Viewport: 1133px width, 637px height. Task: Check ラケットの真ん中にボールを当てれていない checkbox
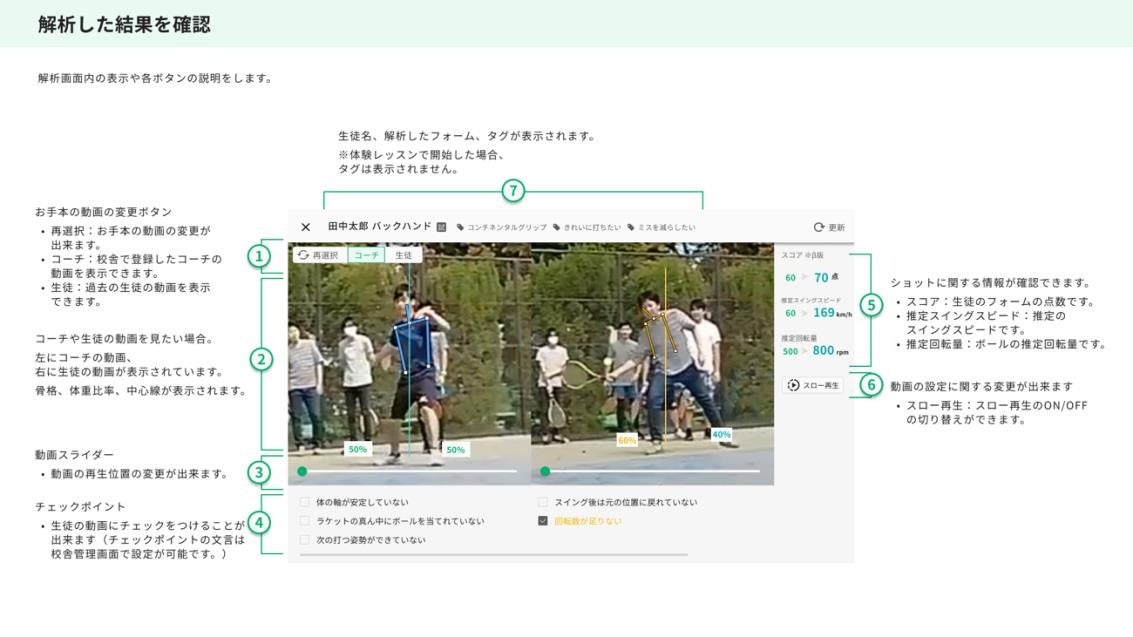click(305, 521)
